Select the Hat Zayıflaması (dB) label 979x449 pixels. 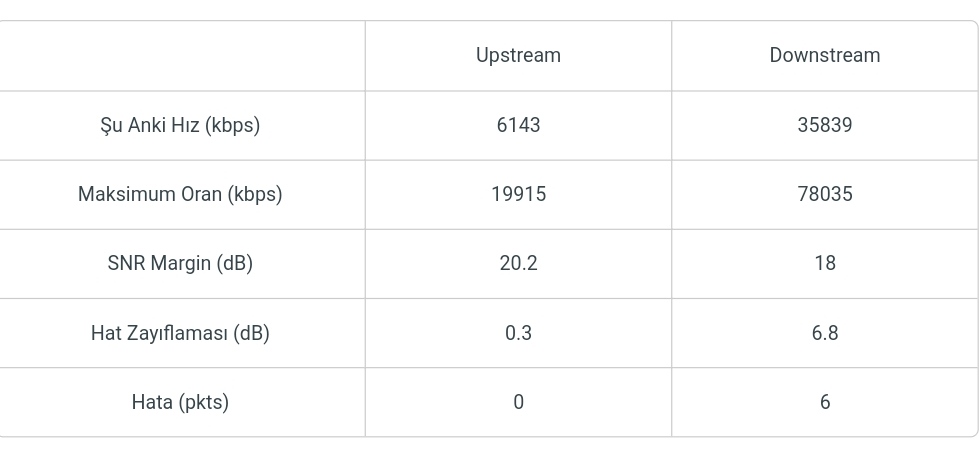180,333
